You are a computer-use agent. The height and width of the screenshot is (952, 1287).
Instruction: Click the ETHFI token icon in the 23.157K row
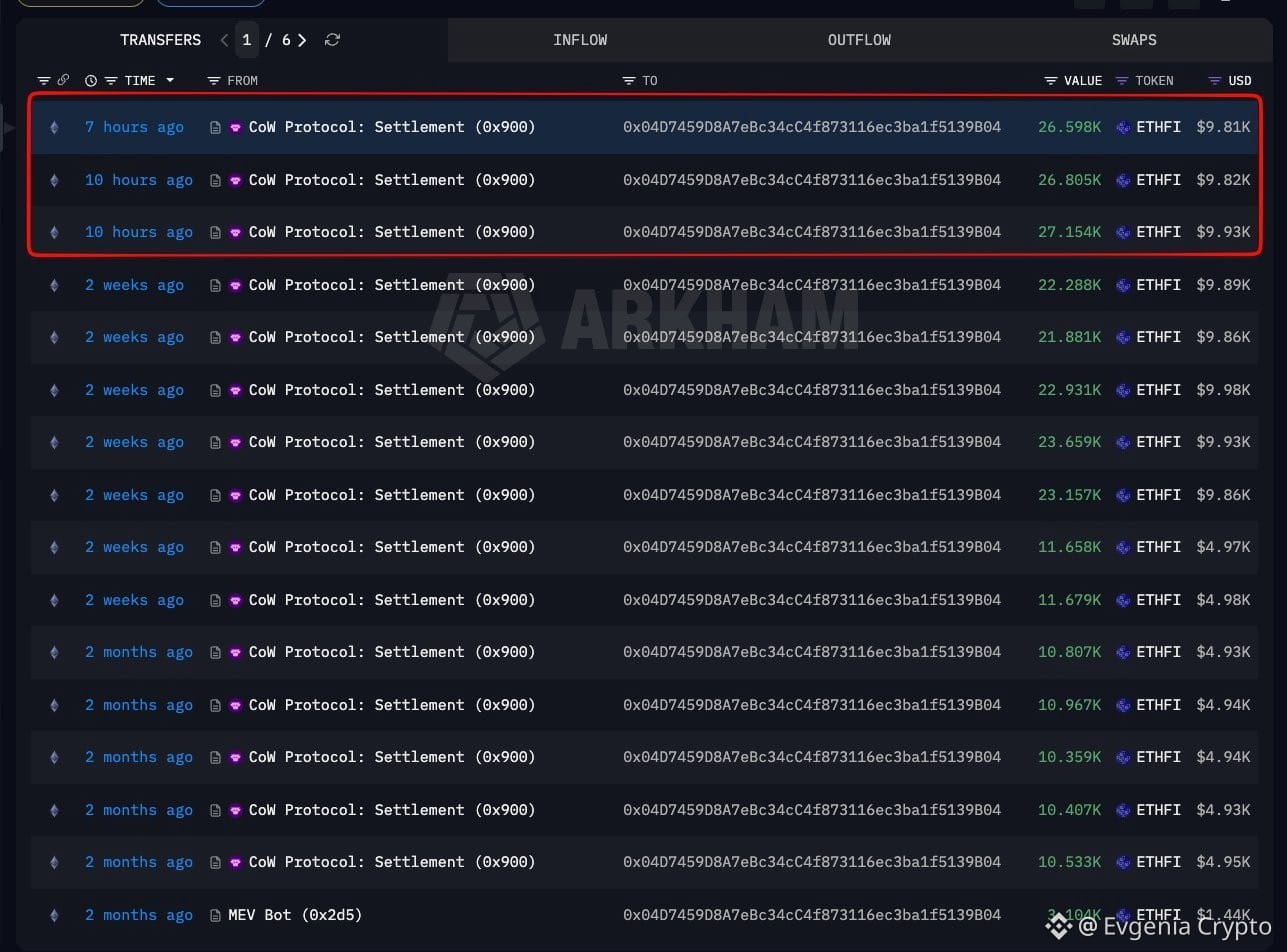(x=1123, y=495)
